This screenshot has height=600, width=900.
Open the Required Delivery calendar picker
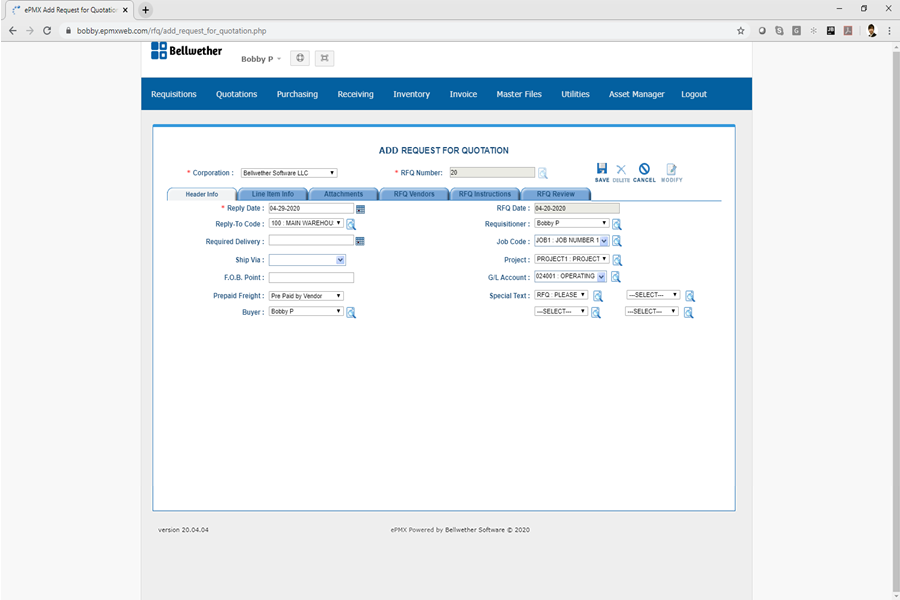[360, 241]
